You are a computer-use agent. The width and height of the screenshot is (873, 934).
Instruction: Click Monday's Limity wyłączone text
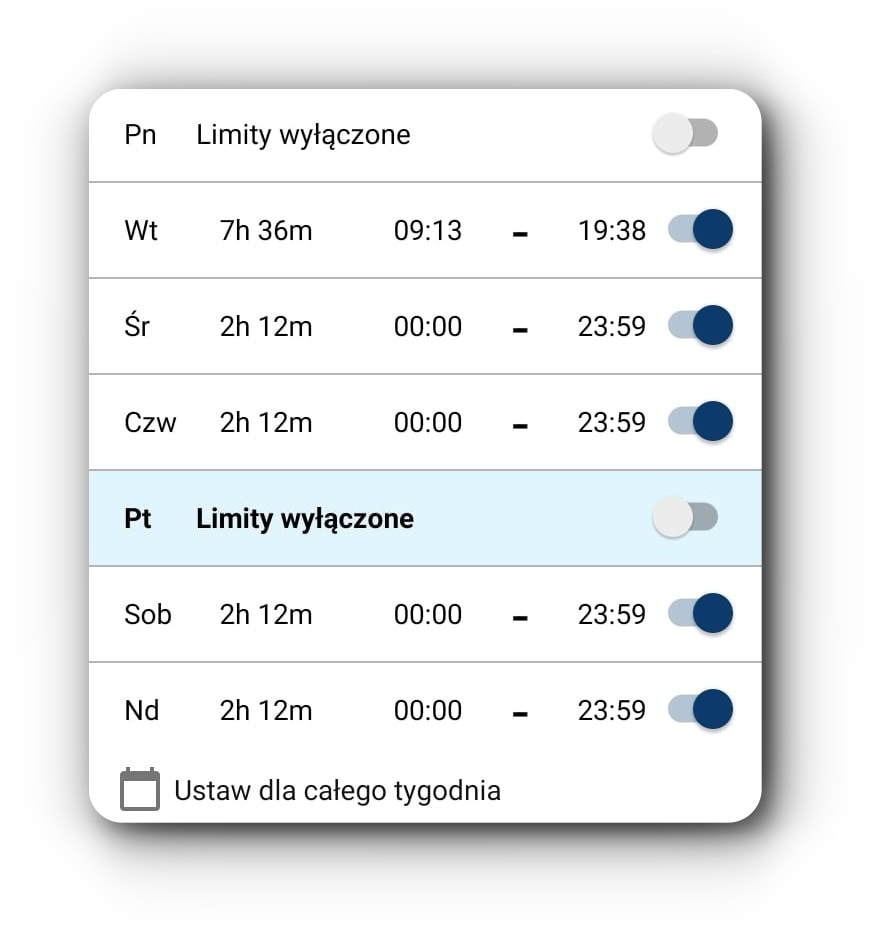coord(303,135)
